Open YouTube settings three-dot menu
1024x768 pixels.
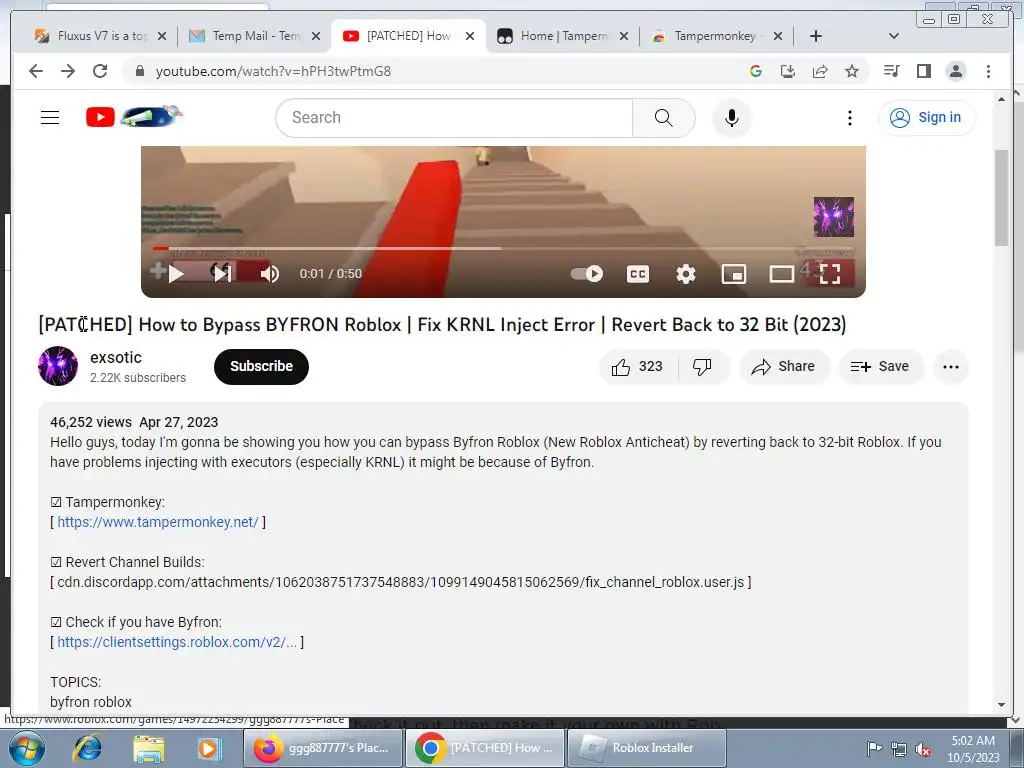click(x=850, y=118)
